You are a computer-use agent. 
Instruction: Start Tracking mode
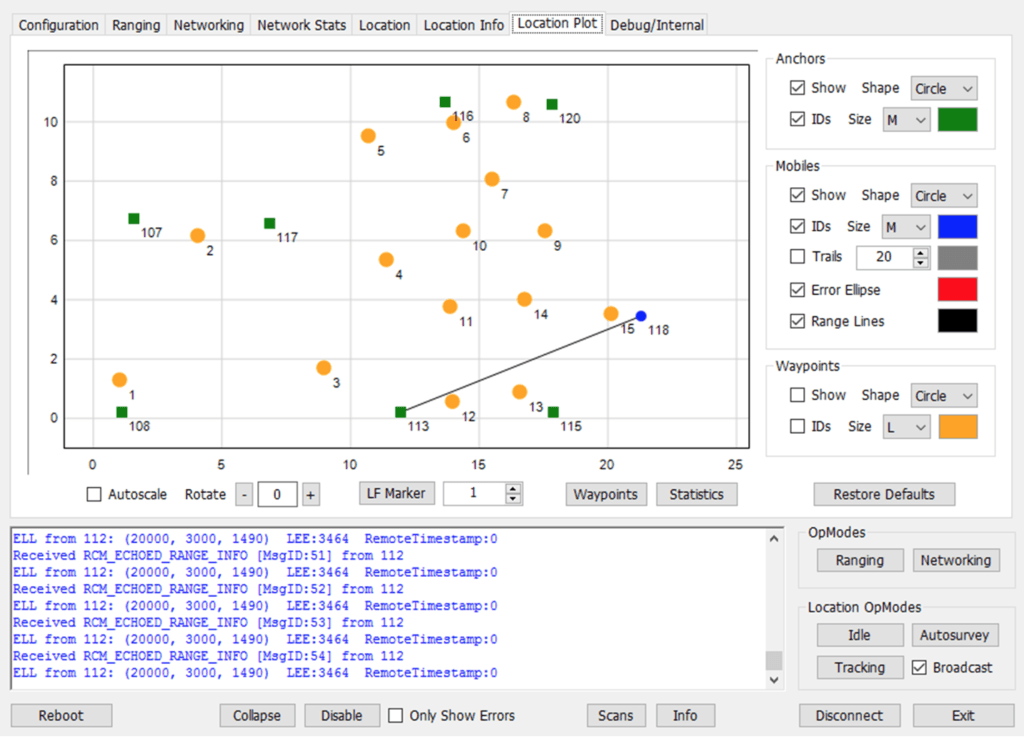[x=860, y=667]
